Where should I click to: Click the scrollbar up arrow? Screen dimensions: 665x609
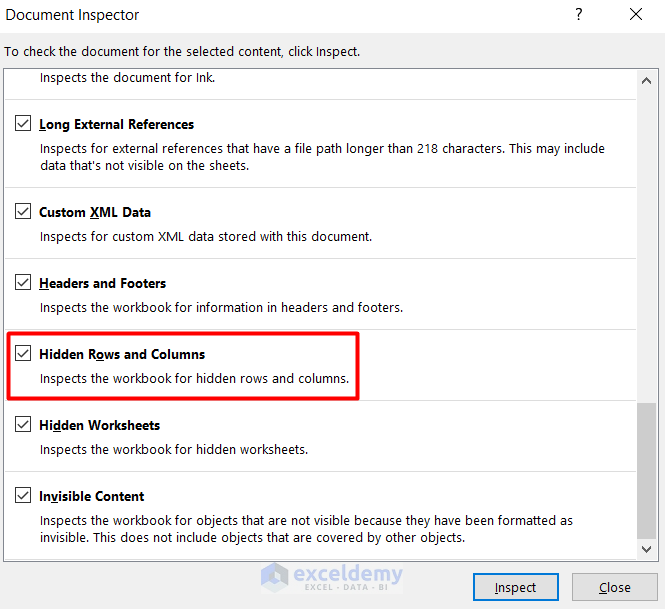point(648,80)
